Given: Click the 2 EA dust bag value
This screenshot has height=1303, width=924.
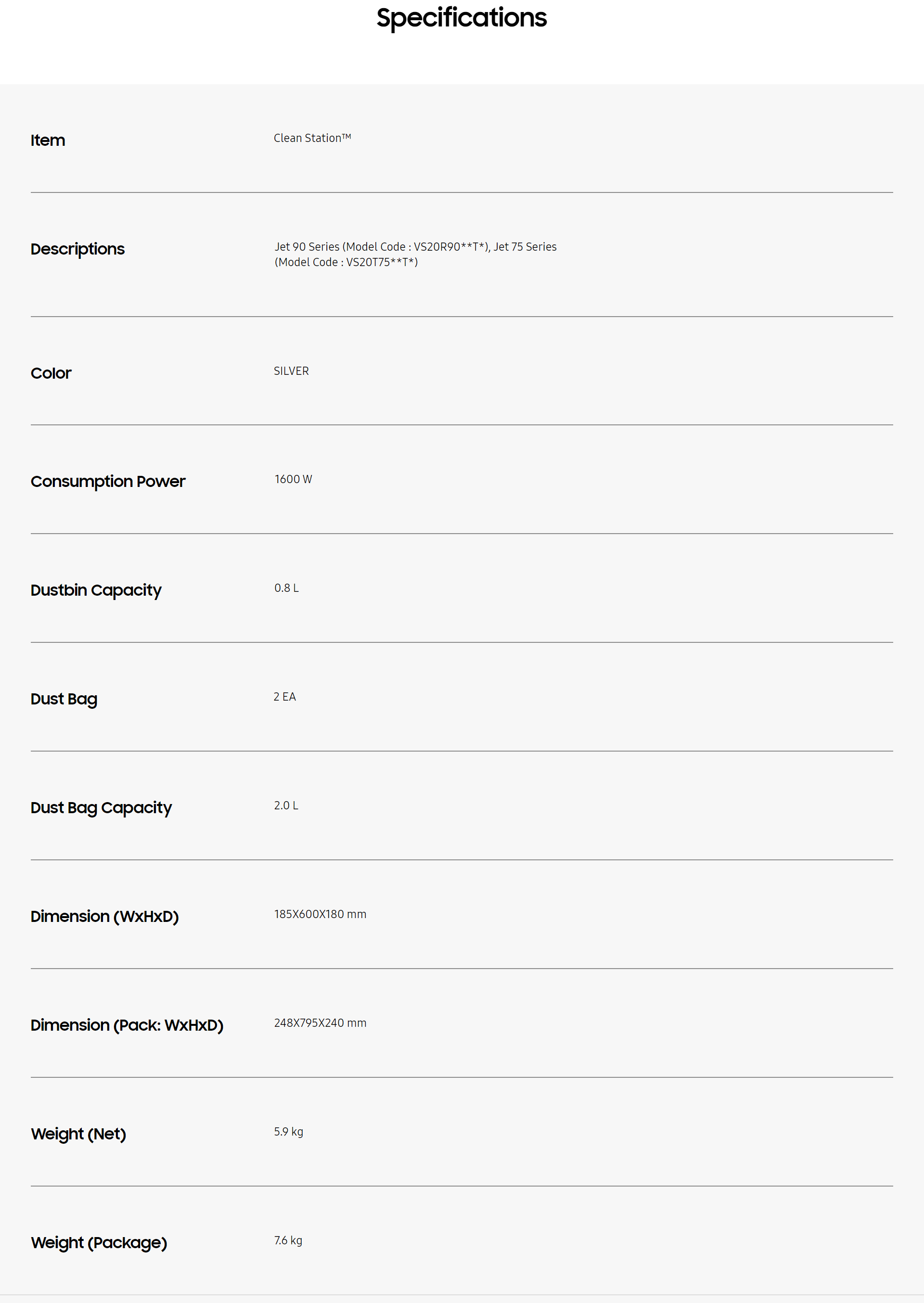Looking at the screenshot, I should point(284,697).
